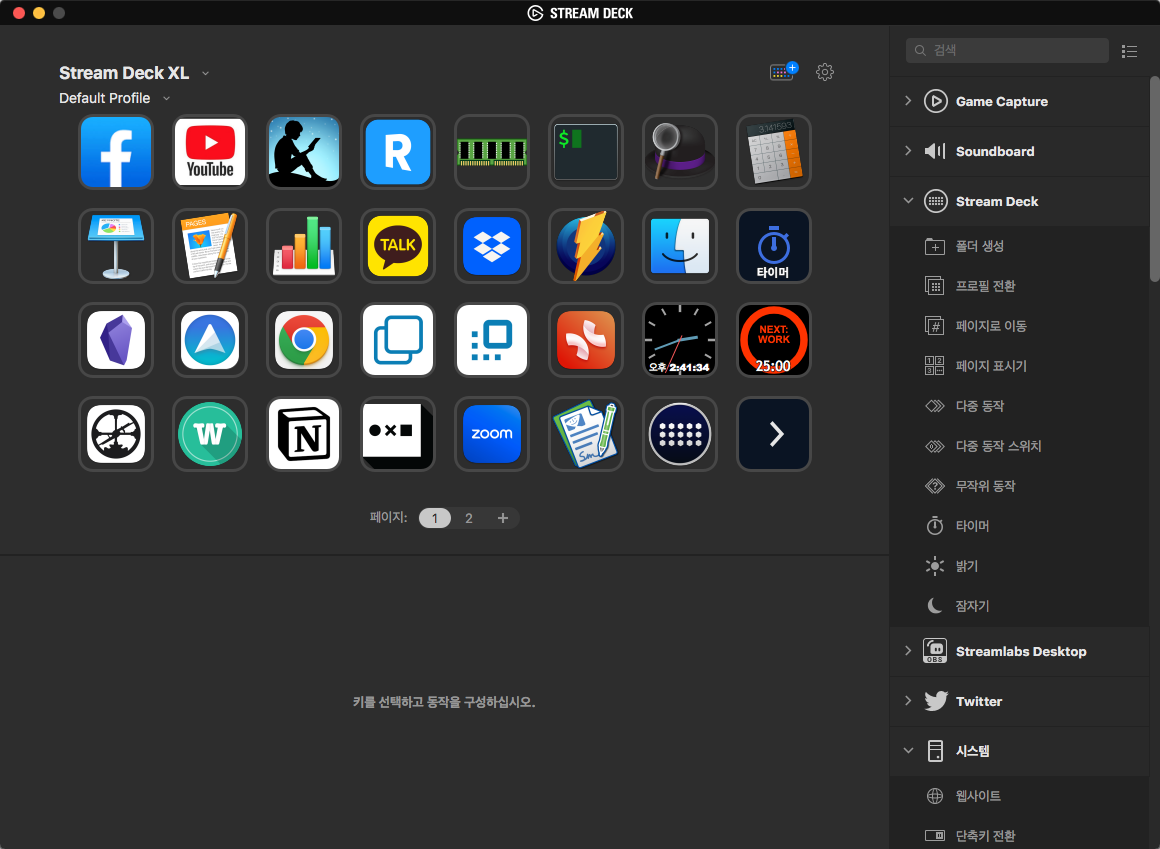Image resolution: width=1160 pixels, height=849 pixels.
Task: Choose the 페이지 표시기 action
Action: pos(1020,366)
